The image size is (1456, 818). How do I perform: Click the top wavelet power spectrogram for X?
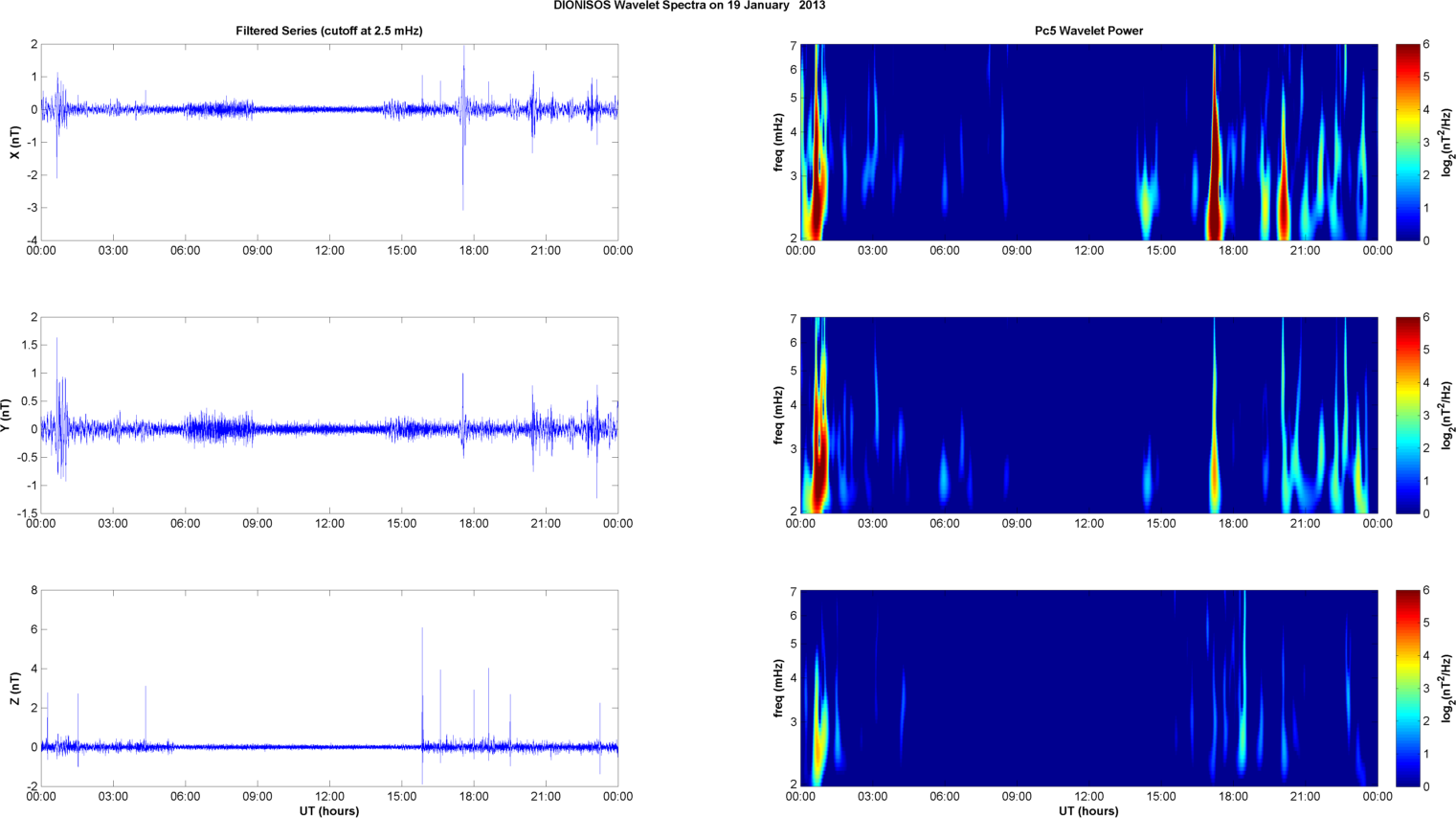1088,142
